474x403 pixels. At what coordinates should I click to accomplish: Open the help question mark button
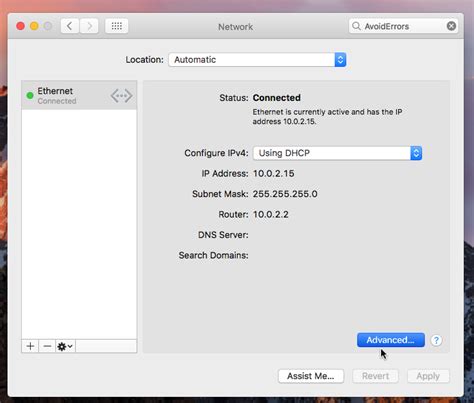[x=436, y=340]
